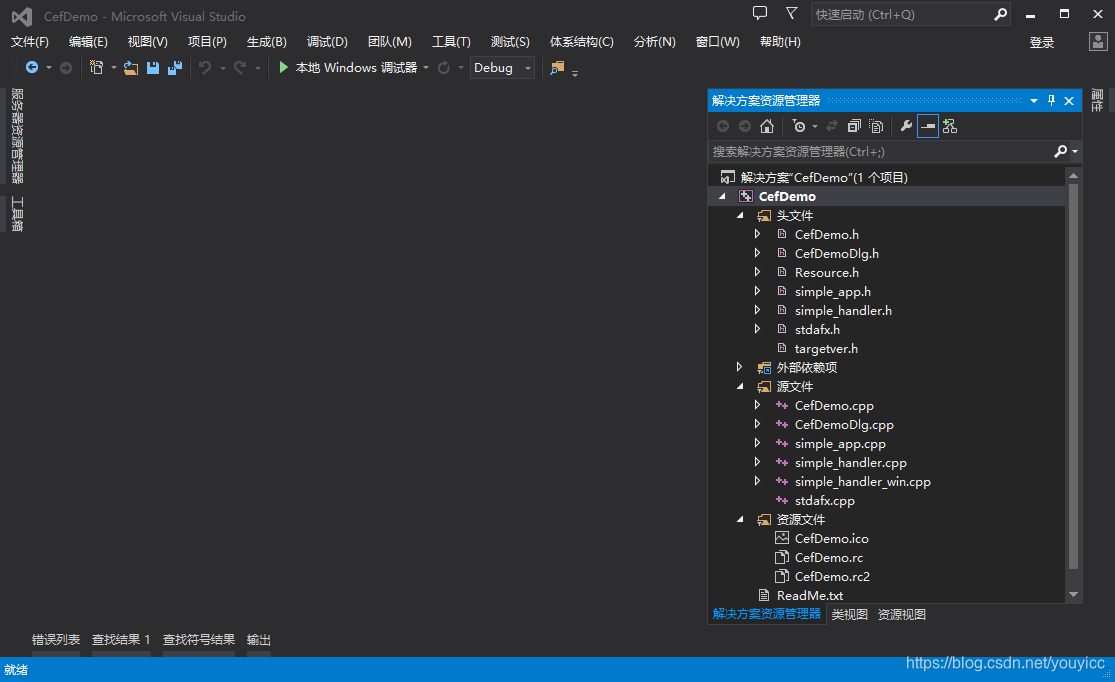Click the Solution Explorer scrollbar up arrow
This screenshot has height=682, width=1115.
1074,175
